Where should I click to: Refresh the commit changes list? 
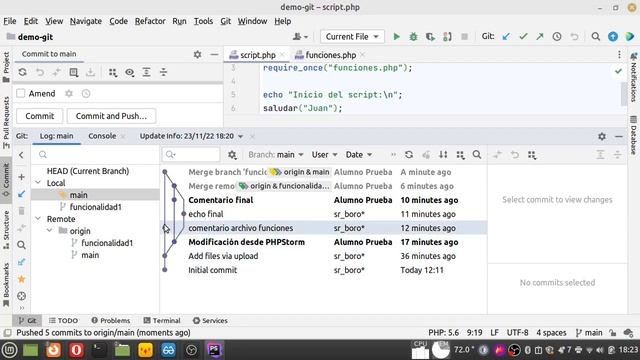22,72
